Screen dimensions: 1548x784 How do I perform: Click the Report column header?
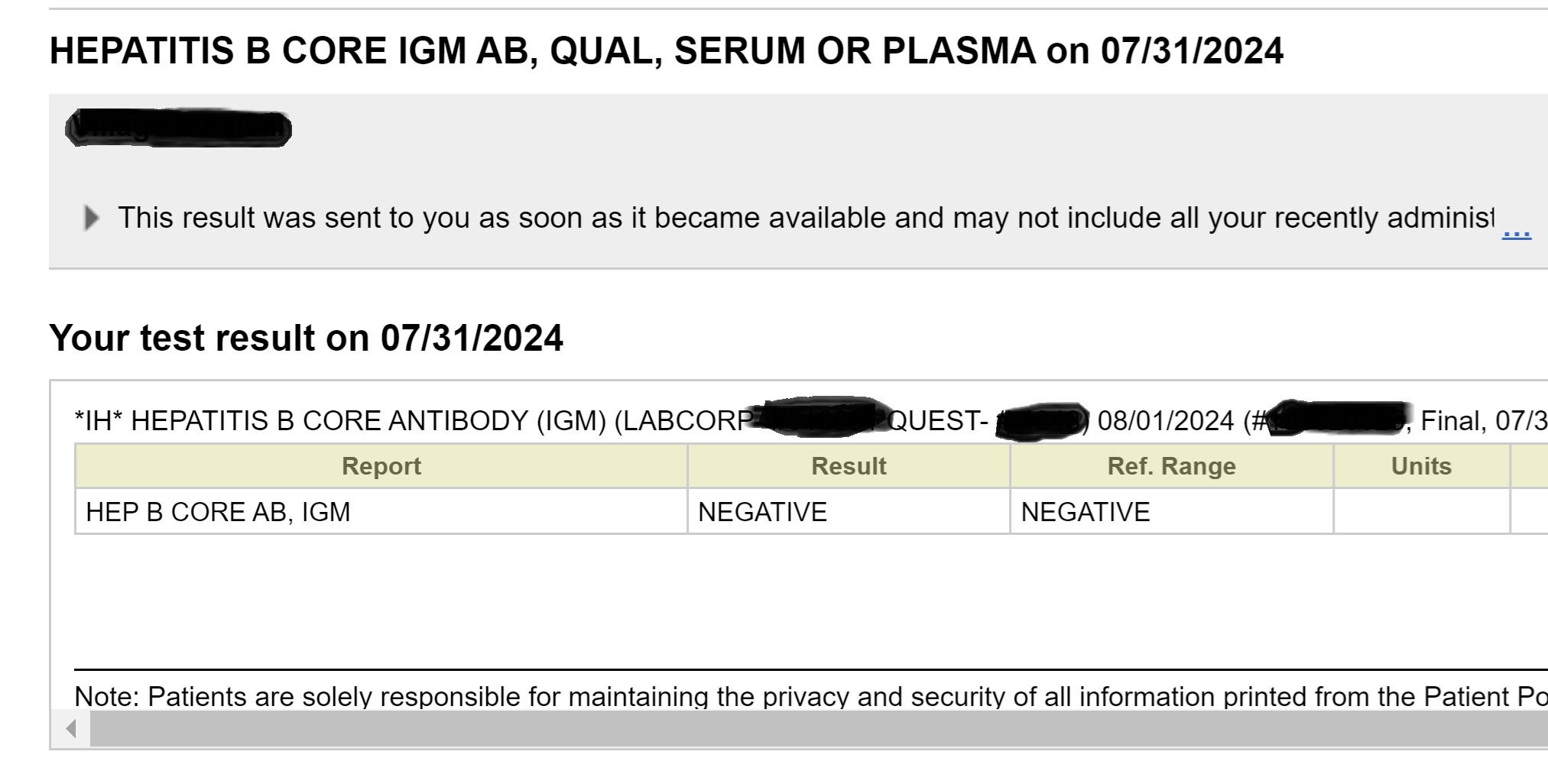coord(381,466)
